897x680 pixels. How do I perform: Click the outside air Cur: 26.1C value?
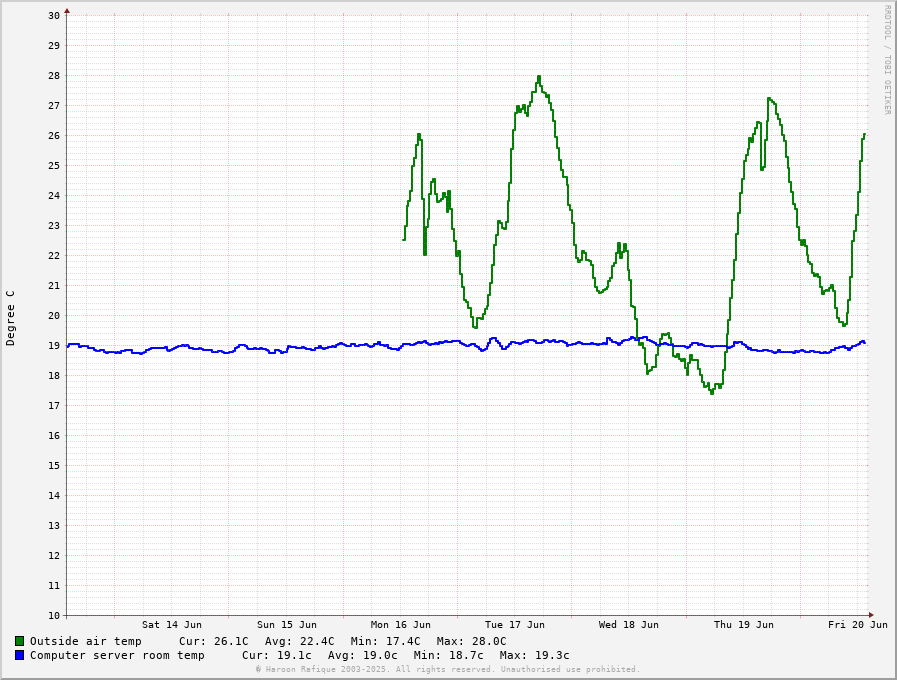coord(213,641)
